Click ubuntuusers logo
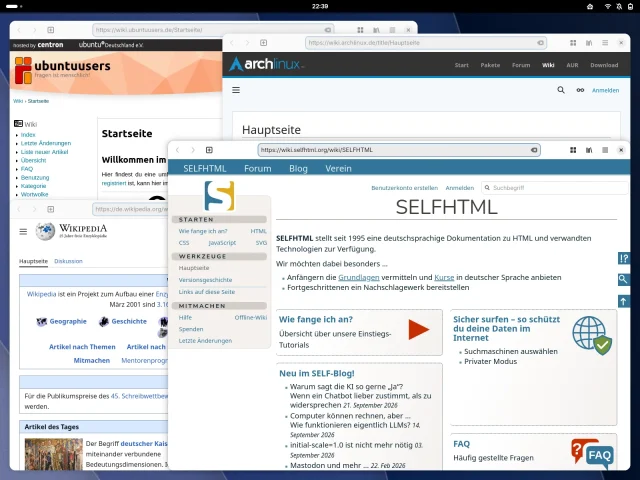Viewport: 640px width, 480px height. (62, 70)
